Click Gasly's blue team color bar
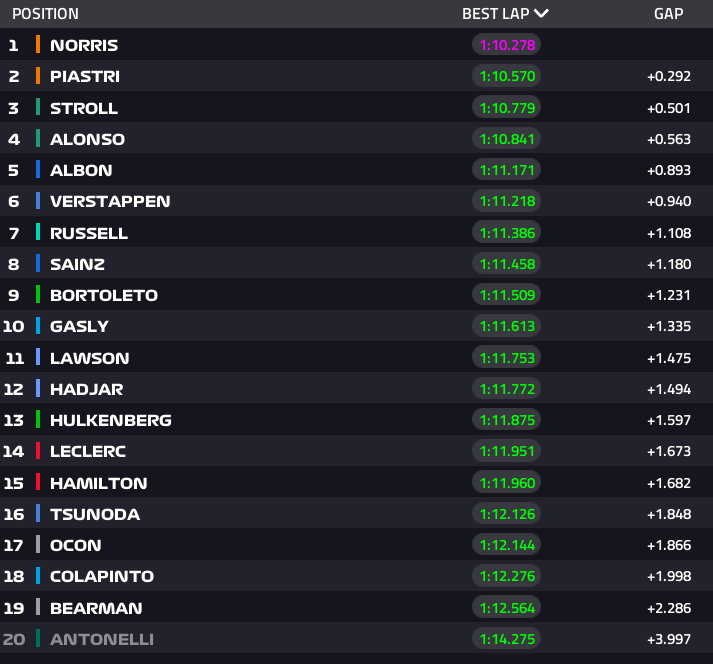 (x=37, y=326)
